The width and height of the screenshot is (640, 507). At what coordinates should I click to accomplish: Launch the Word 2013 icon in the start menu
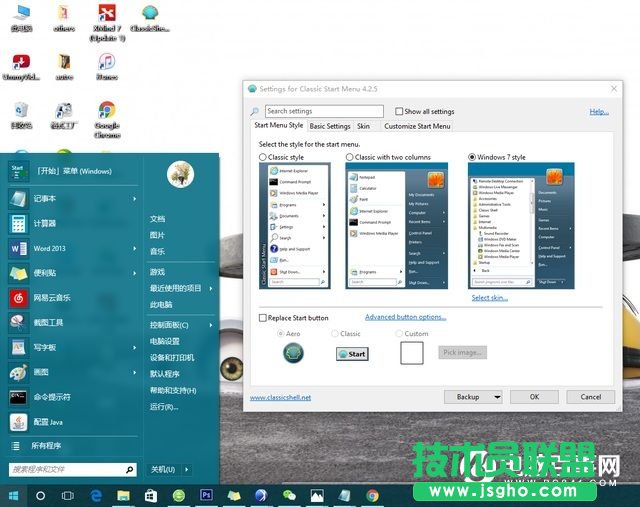click(18, 248)
